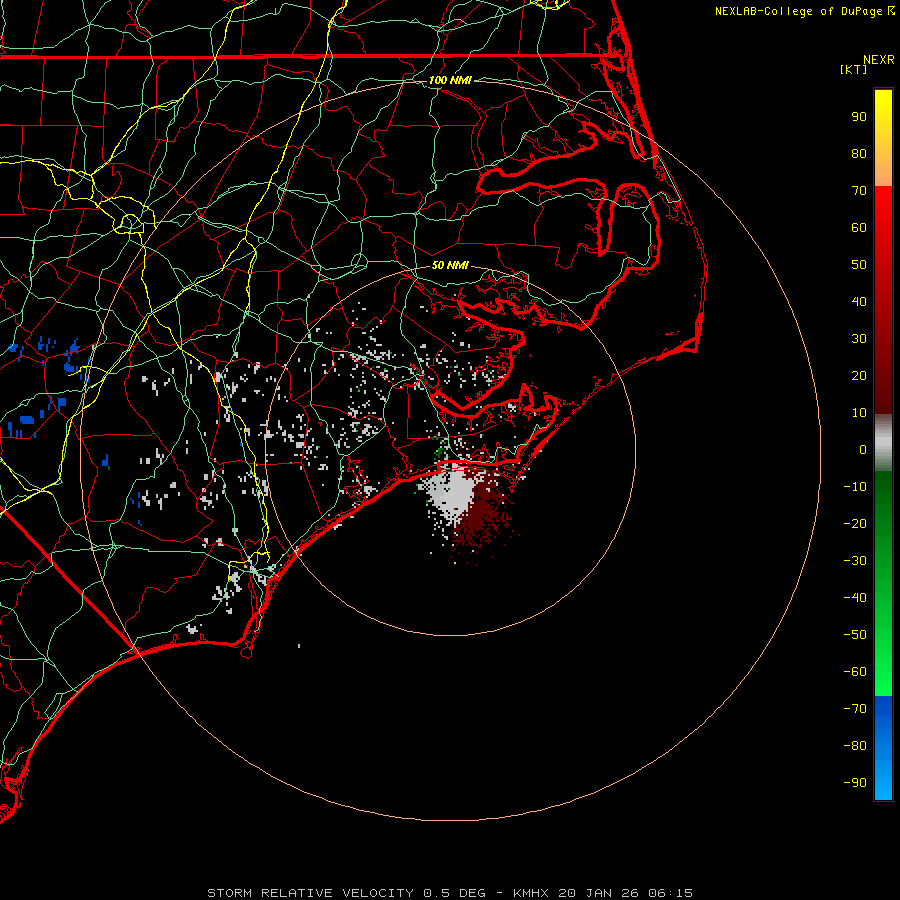Click the -70 value on color scale
Screen dimensions: 900x900
pos(855,708)
